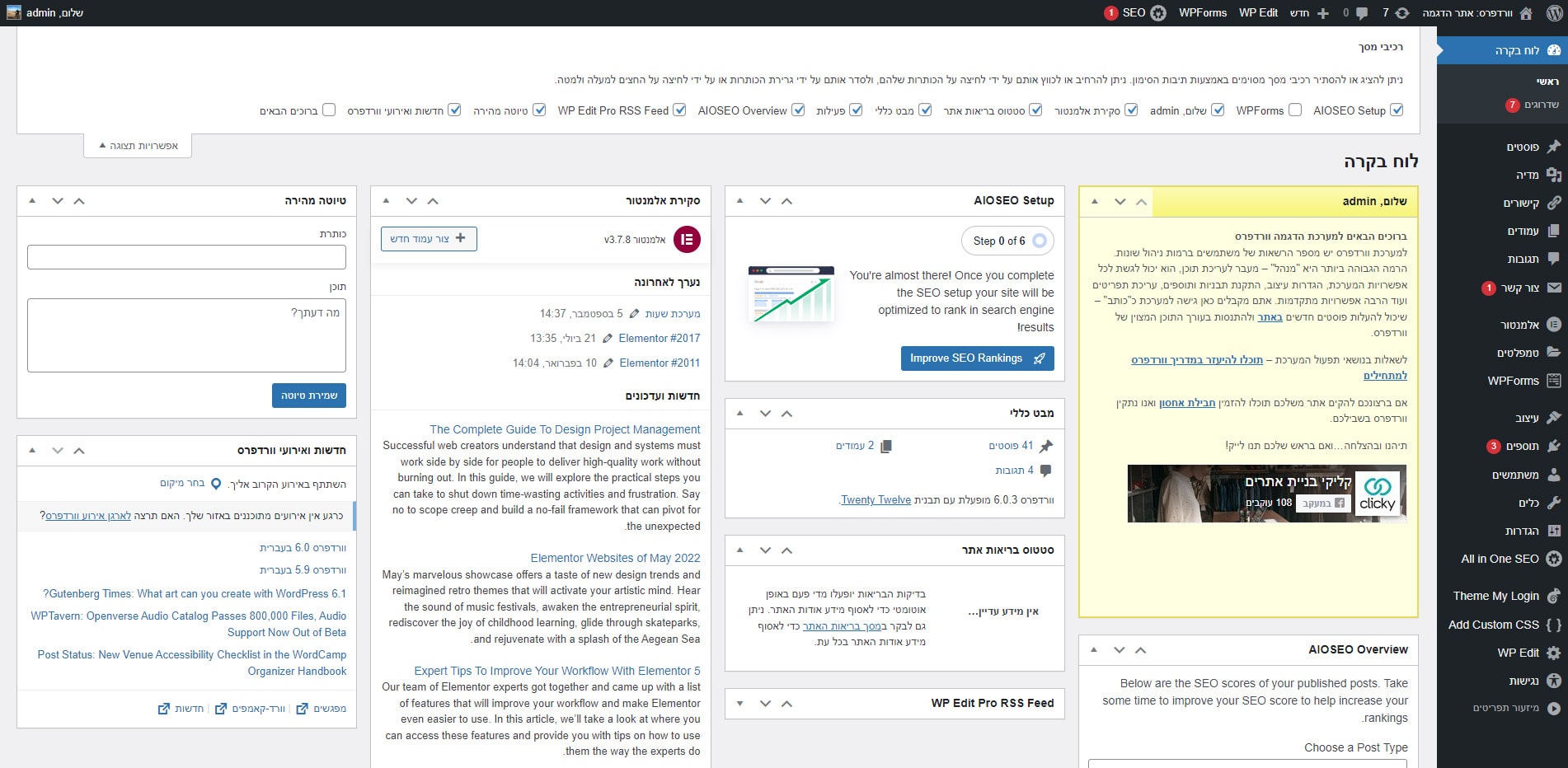
Task: Open the Twenty Twelve theme link
Action: click(876, 499)
